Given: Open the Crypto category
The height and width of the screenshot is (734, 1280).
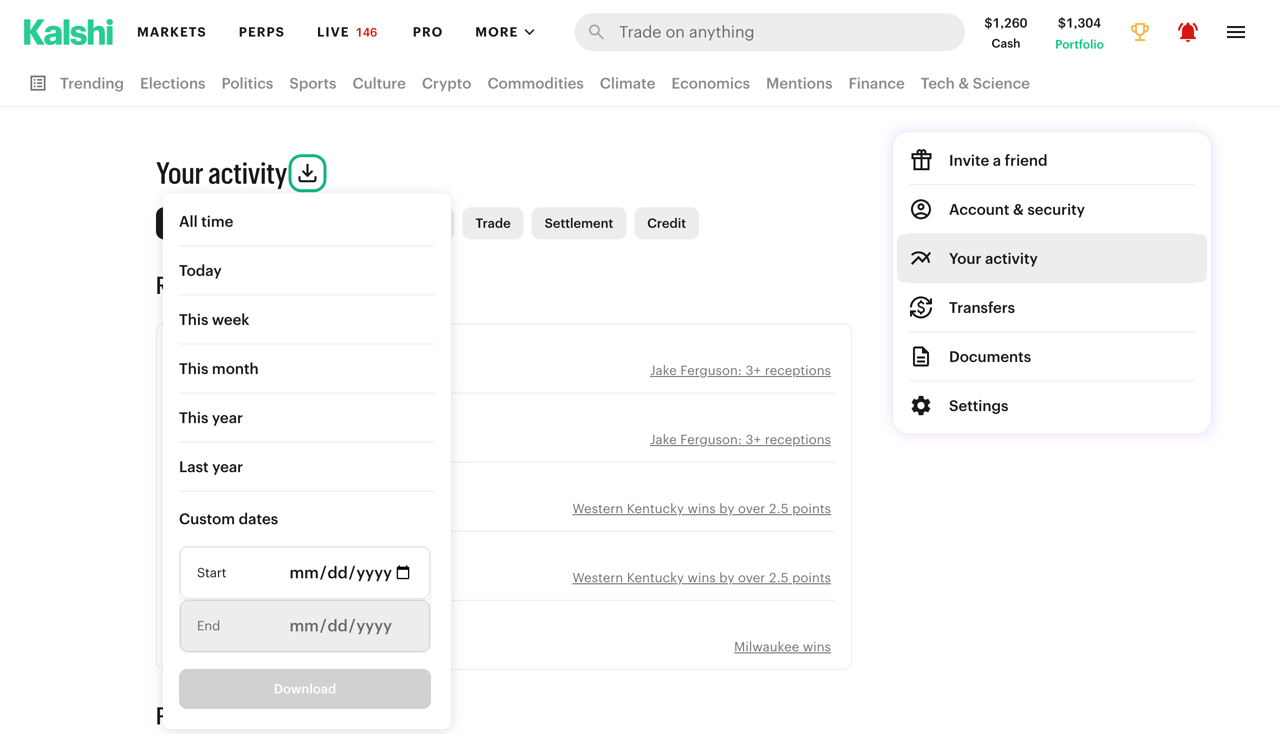Looking at the screenshot, I should 446,83.
